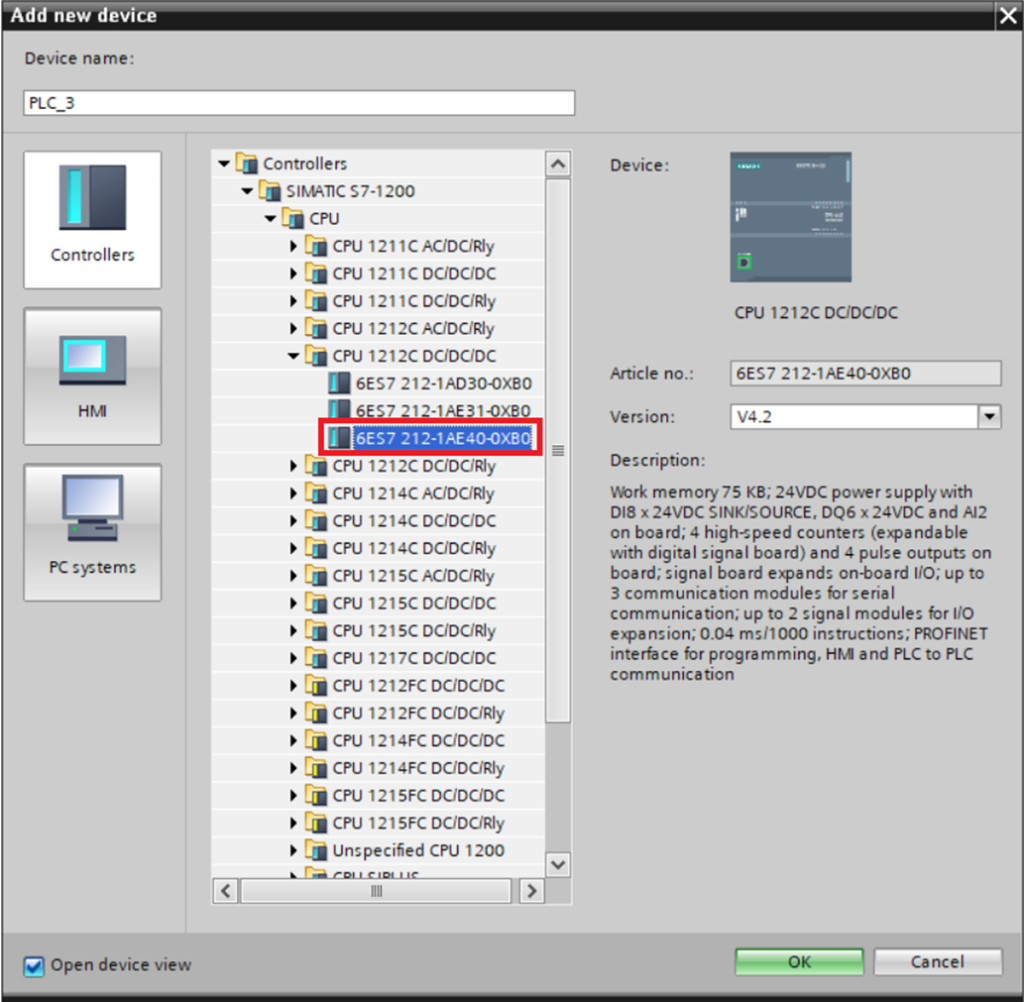Toggle the Open device view checkbox
Screen dimensions: 1024x1002
(x=35, y=966)
